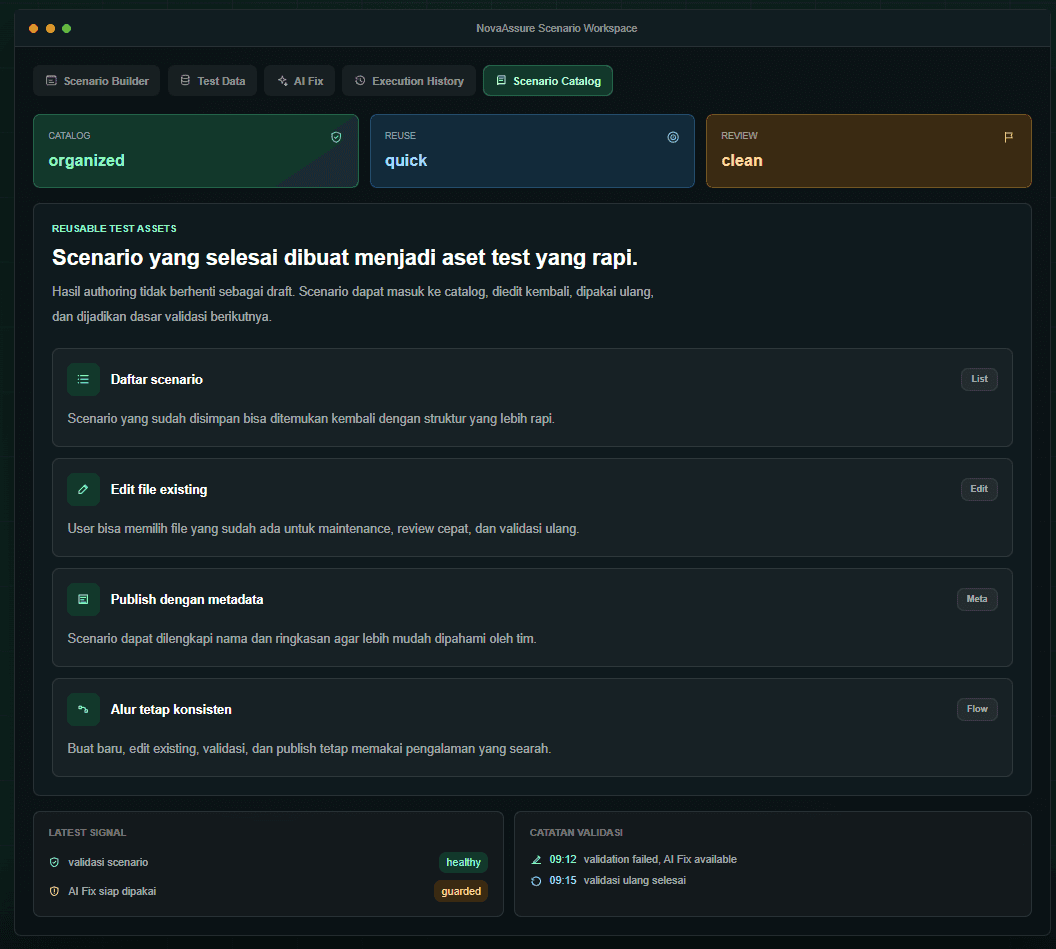This screenshot has width=1056, height=949.
Task: Open the Review clean card
Action: (x=869, y=151)
